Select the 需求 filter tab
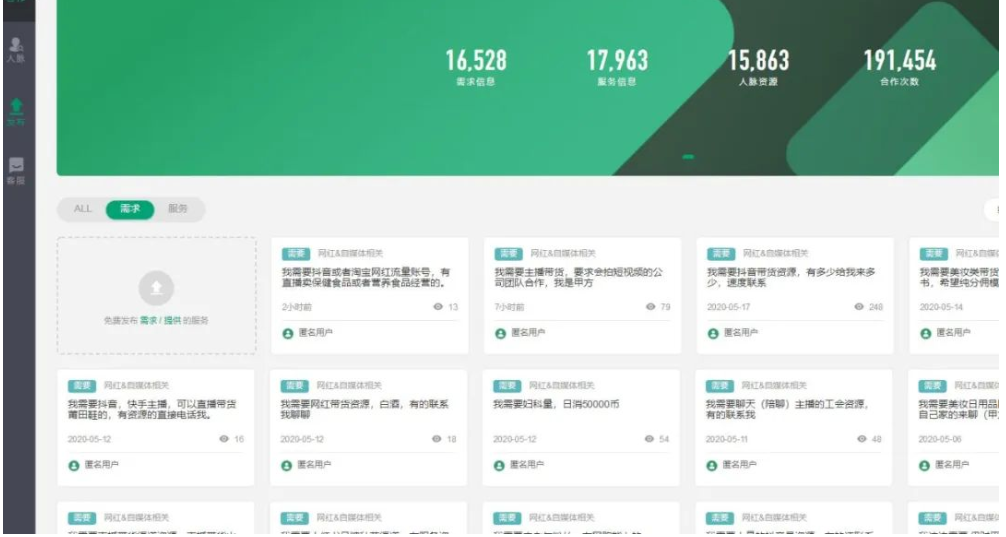The width and height of the screenshot is (1006, 537). (130, 209)
